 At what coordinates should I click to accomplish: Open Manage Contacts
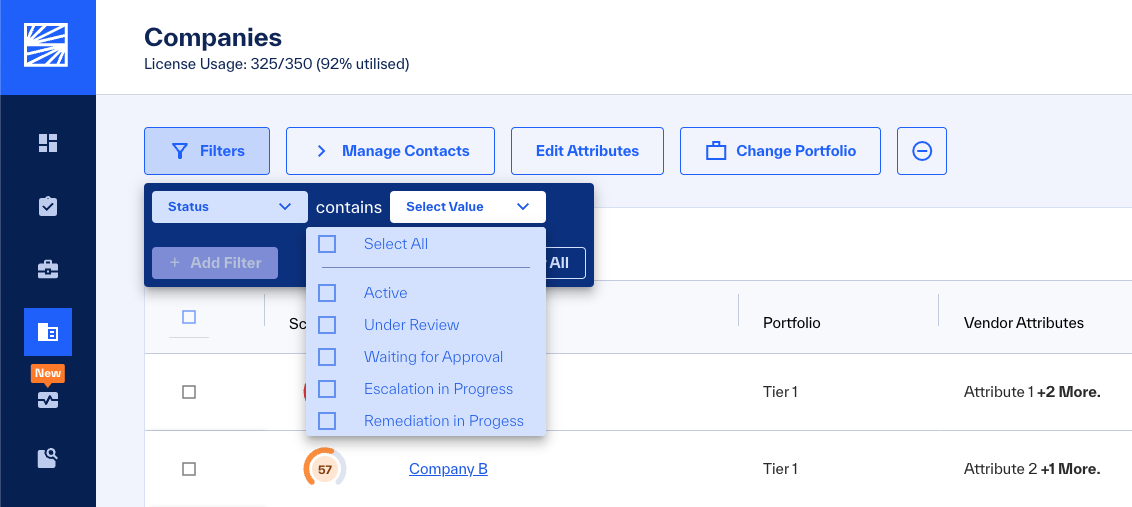(391, 151)
